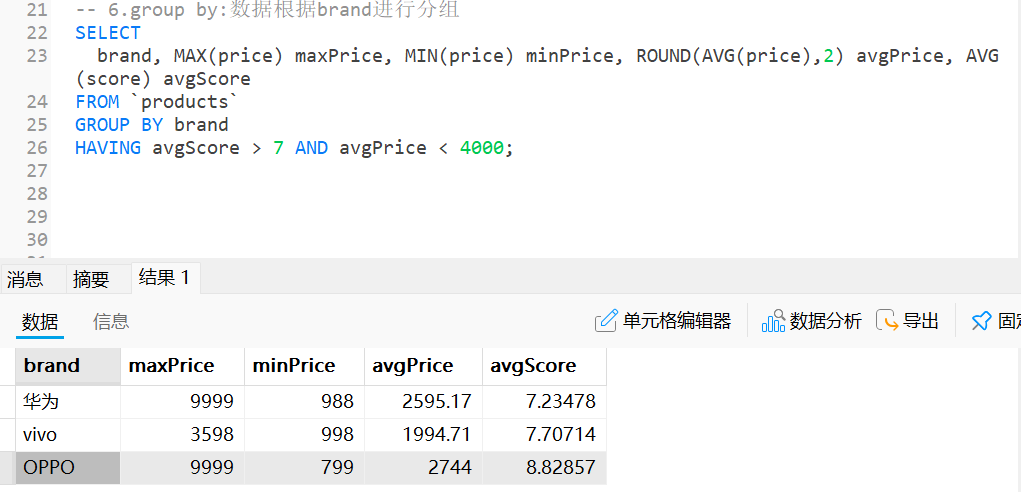The height and width of the screenshot is (492, 1021).
Task: Select the avgScore column header
Action: point(542,366)
